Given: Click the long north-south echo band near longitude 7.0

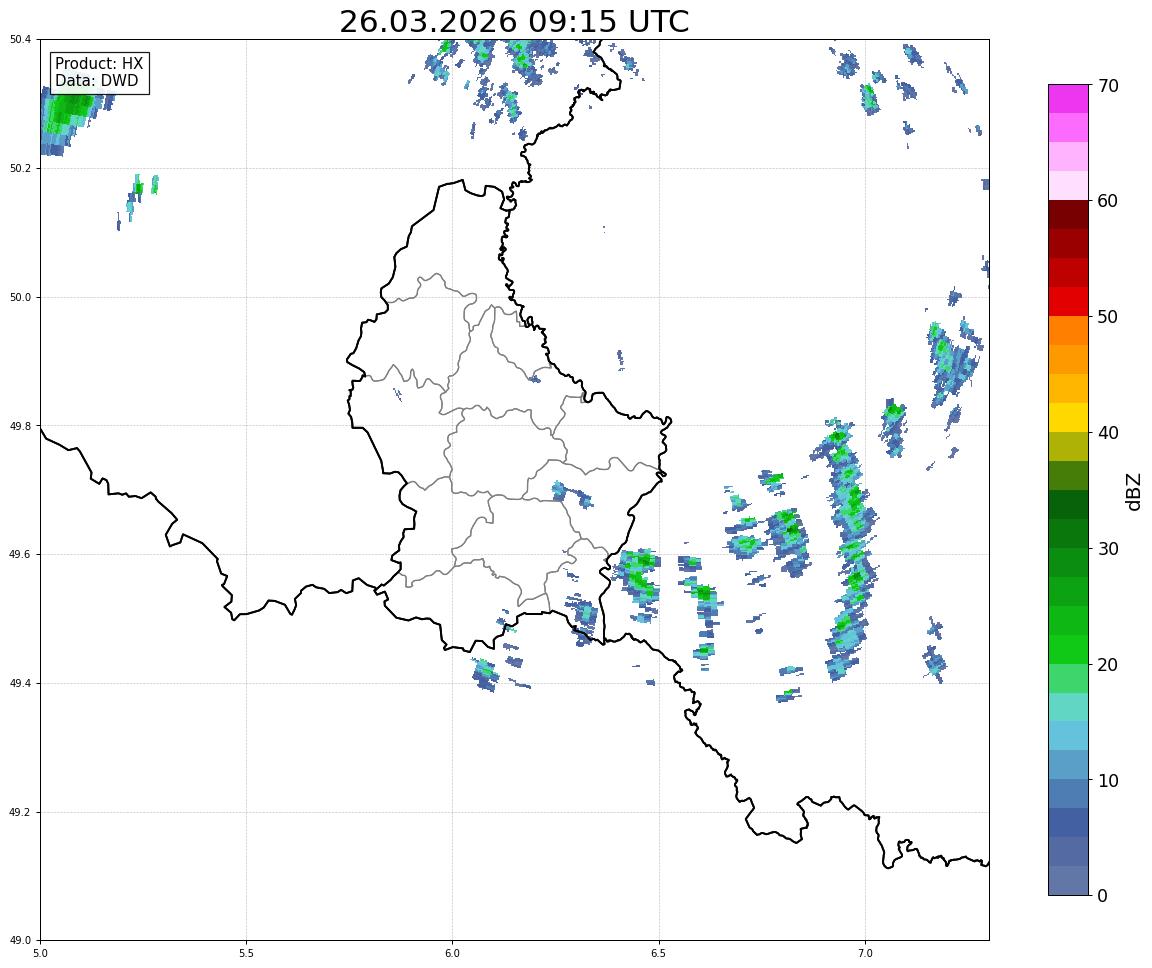Looking at the screenshot, I should point(849,547).
